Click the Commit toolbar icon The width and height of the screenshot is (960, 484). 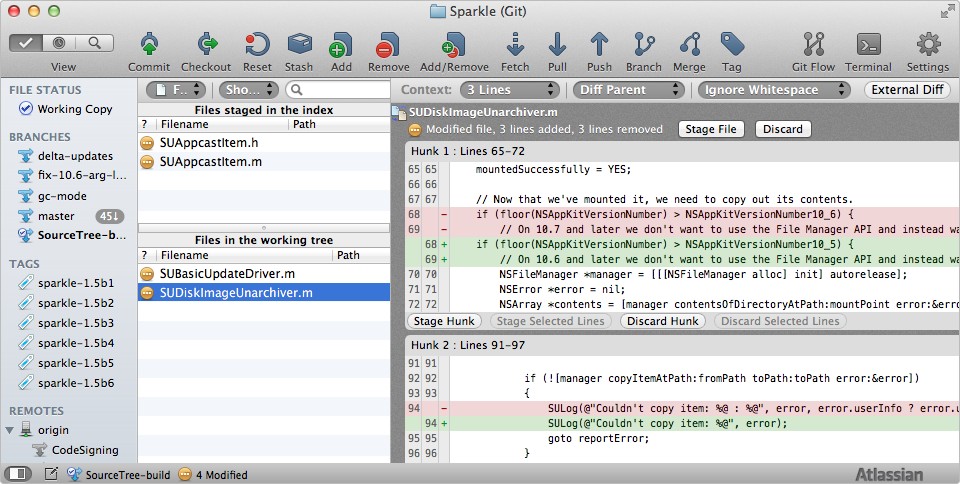coord(148,45)
